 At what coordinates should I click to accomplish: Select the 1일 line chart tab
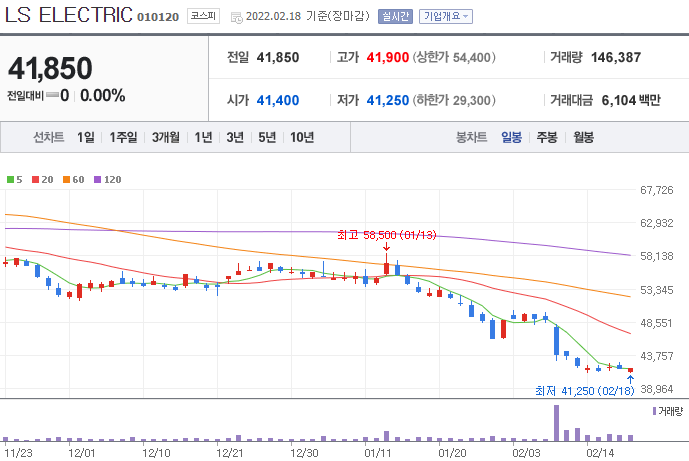pos(86,137)
